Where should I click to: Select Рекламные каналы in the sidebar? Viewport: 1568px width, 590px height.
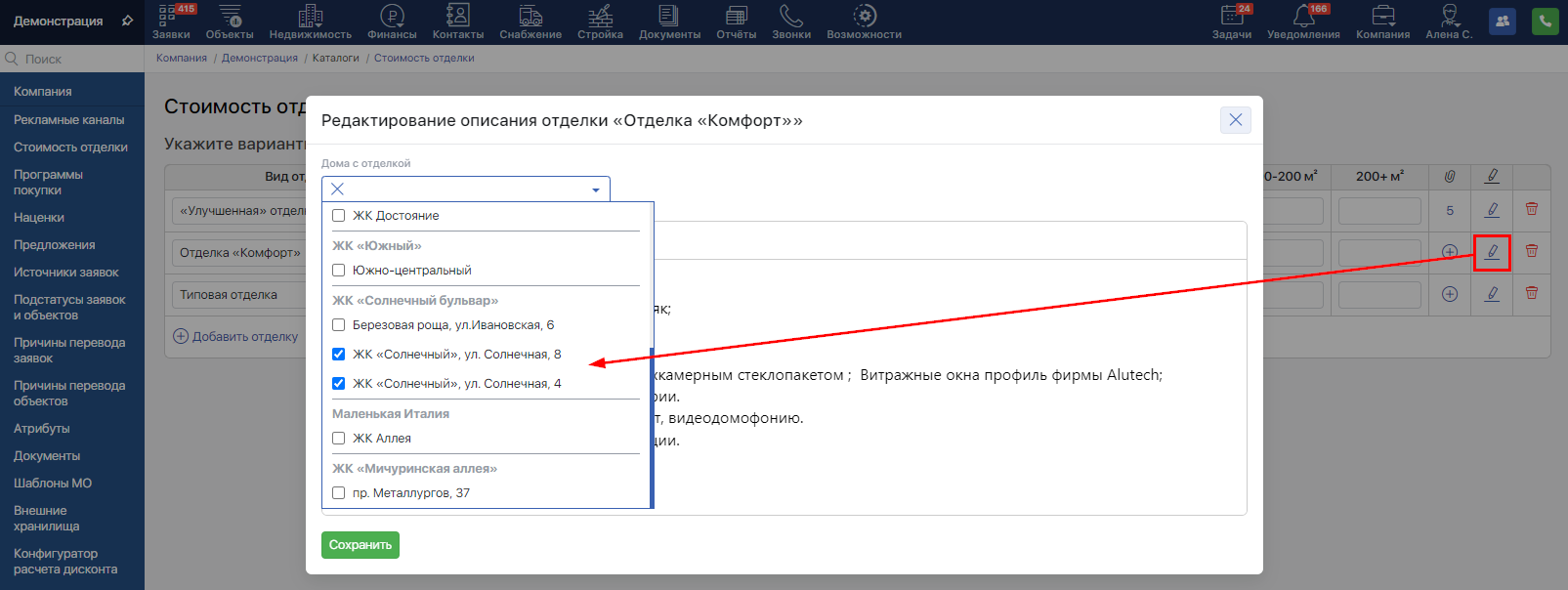(x=68, y=120)
